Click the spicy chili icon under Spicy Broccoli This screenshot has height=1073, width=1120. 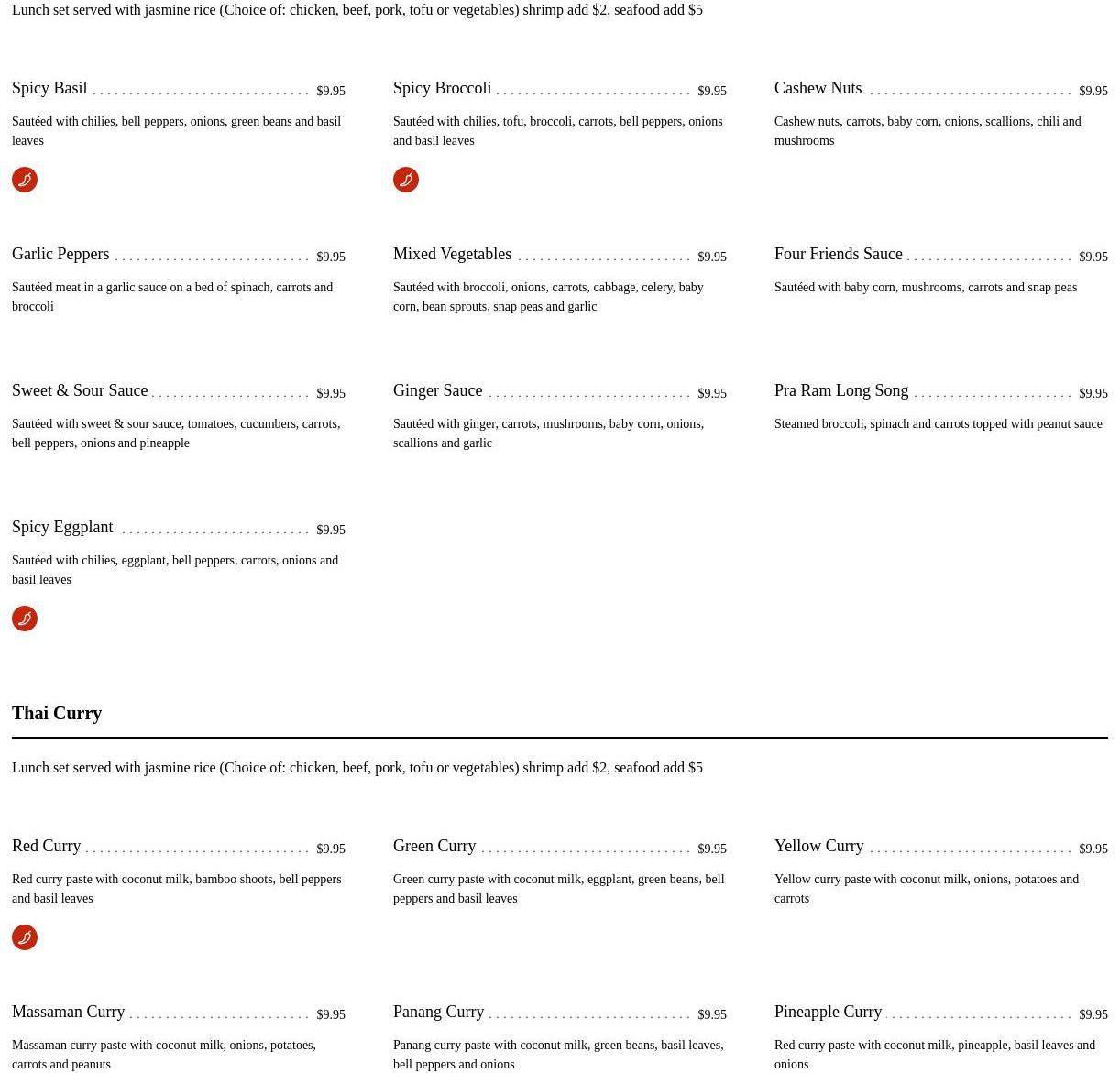click(406, 180)
